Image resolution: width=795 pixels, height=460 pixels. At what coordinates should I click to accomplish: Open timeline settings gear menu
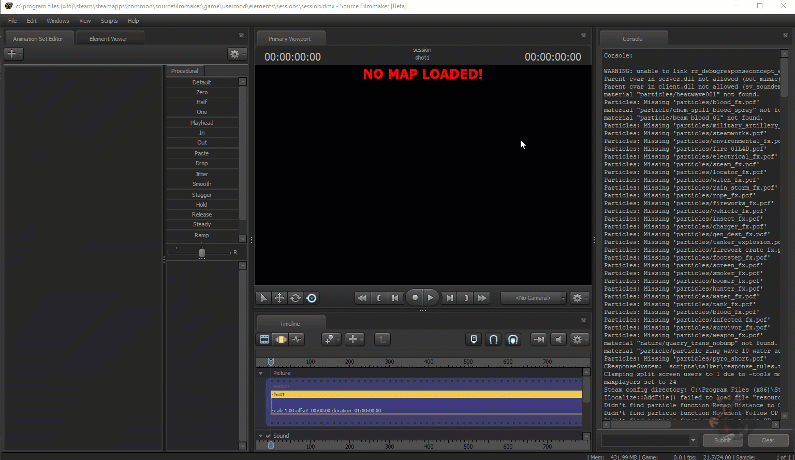tap(578, 339)
